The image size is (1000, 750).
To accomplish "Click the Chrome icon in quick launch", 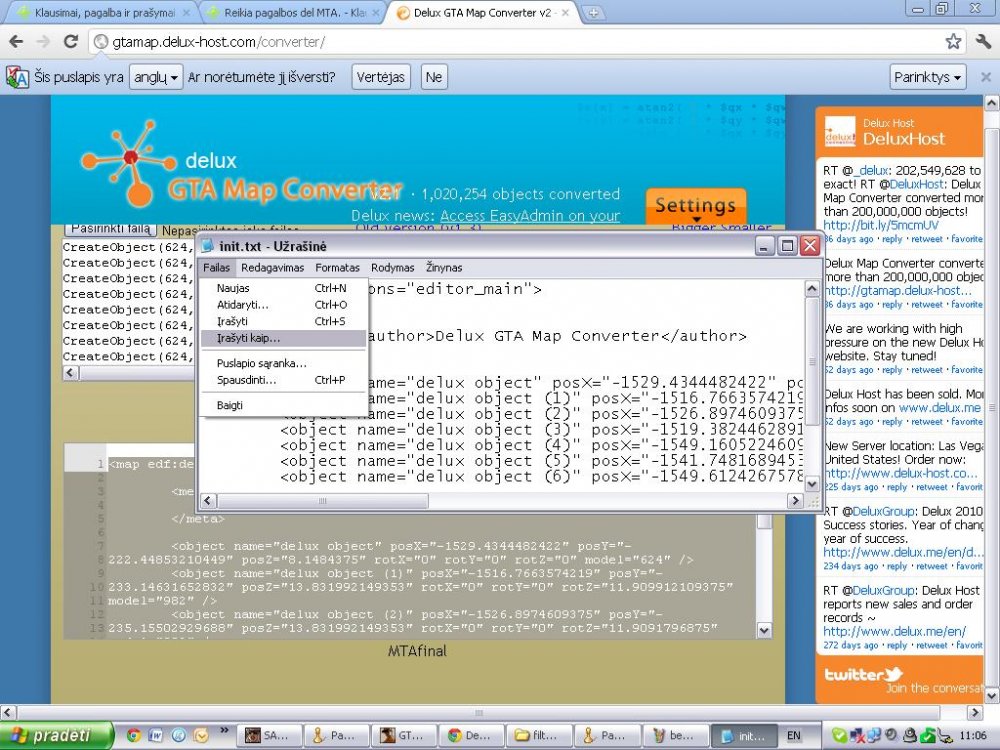I will tap(133, 735).
